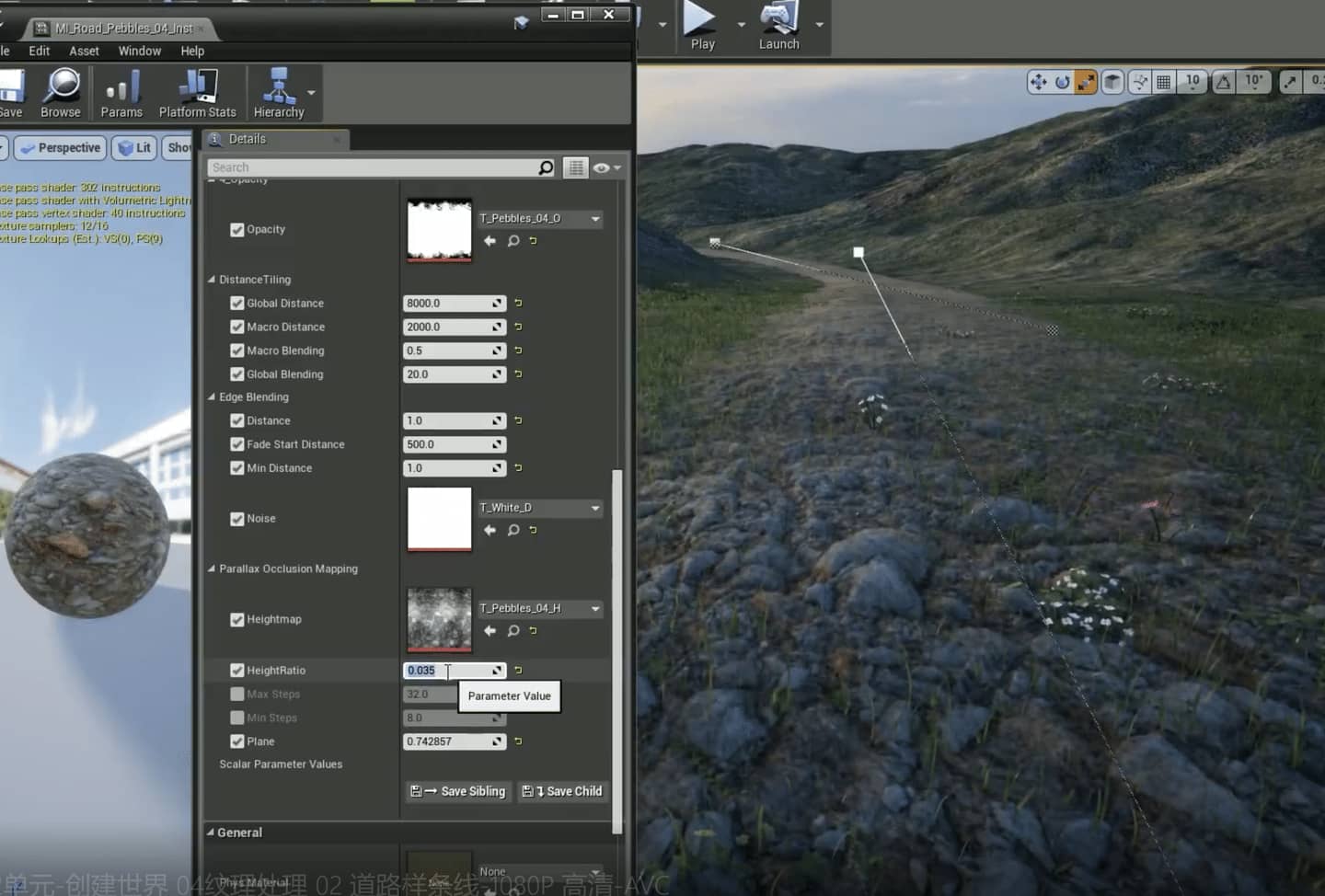Image resolution: width=1325 pixels, height=896 pixels.
Task: Open Platform Stats from the toolbar
Action: pos(197,93)
